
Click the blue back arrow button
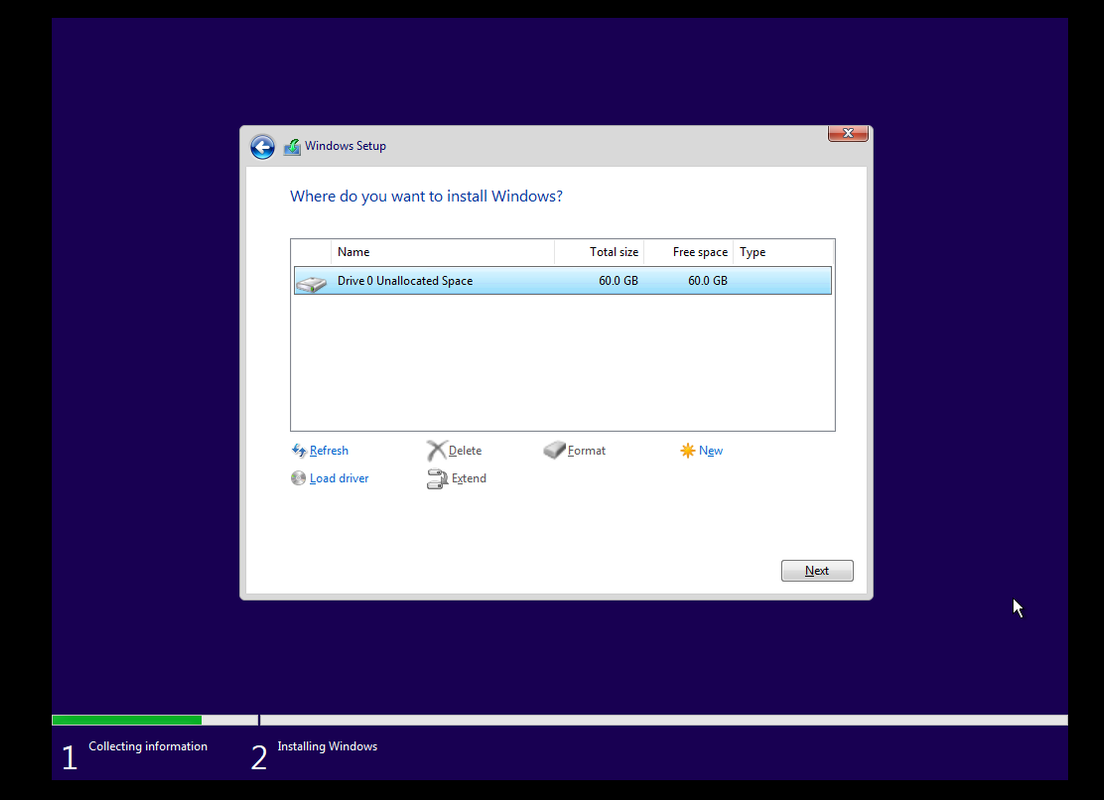tap(263, 147)
